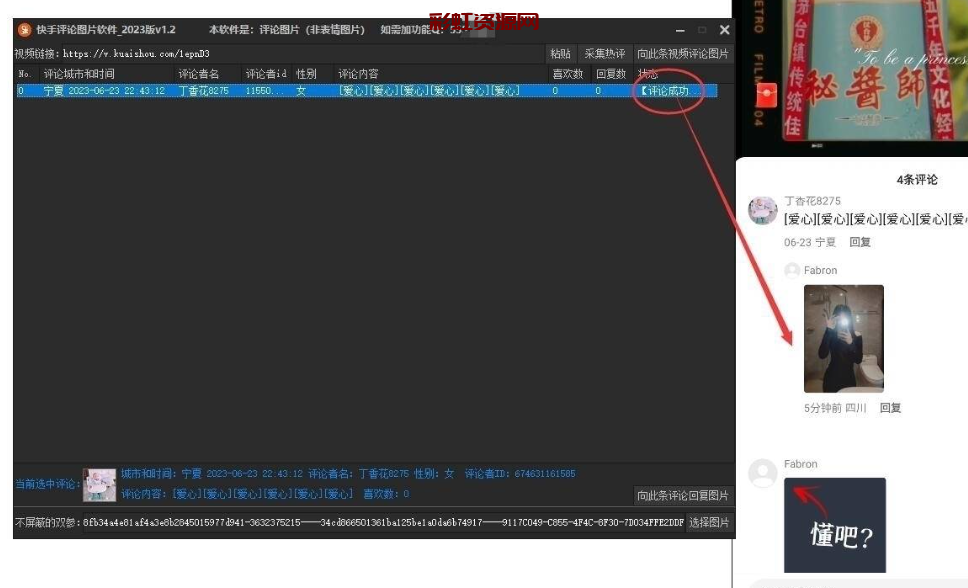Click 向此条视频评论图片 button
The image size is (968, 588).
click(683, 54)
